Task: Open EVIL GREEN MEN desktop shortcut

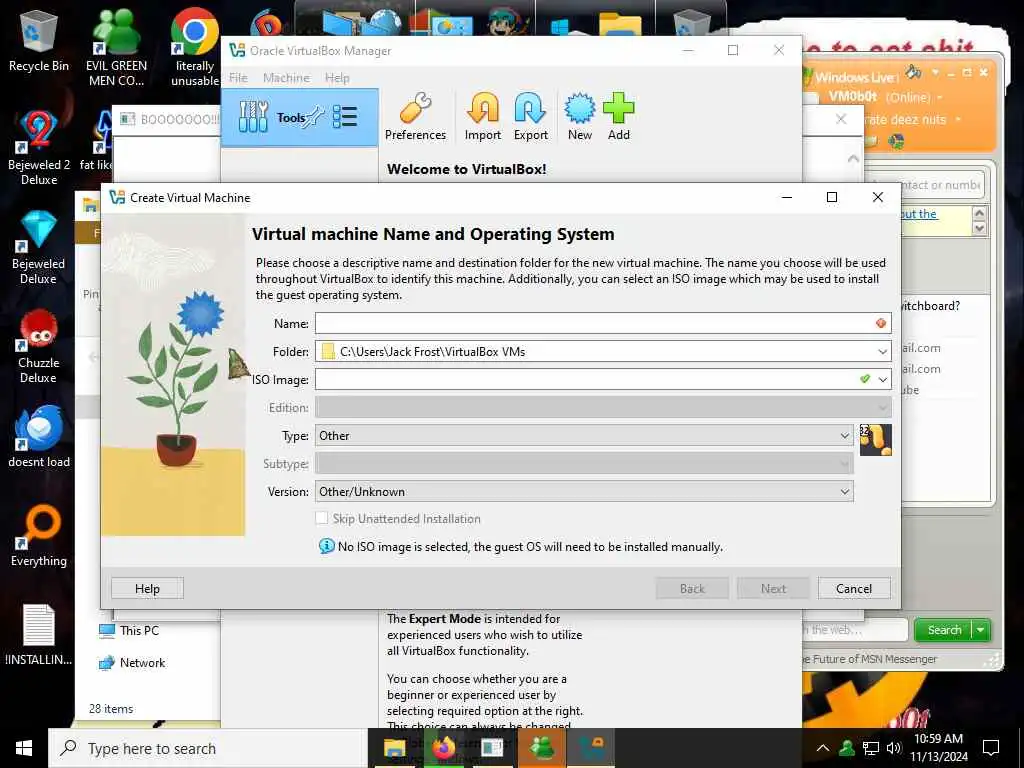Action: point(116,48)
